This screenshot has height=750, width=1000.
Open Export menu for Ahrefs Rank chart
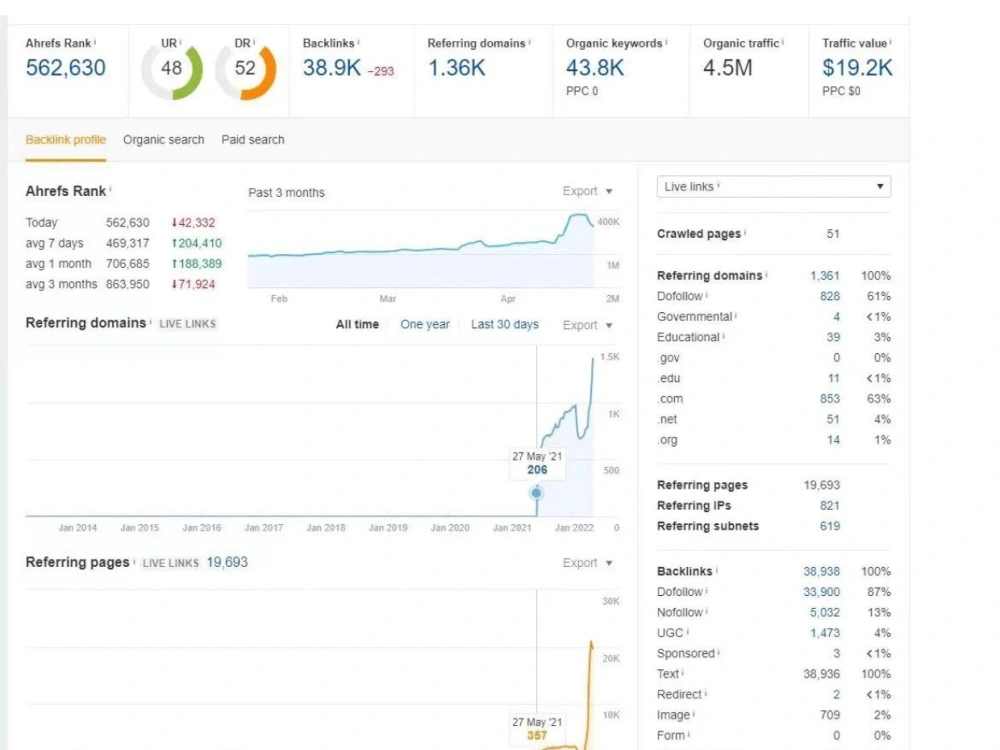pyautogui.click(x=587, y=191)
